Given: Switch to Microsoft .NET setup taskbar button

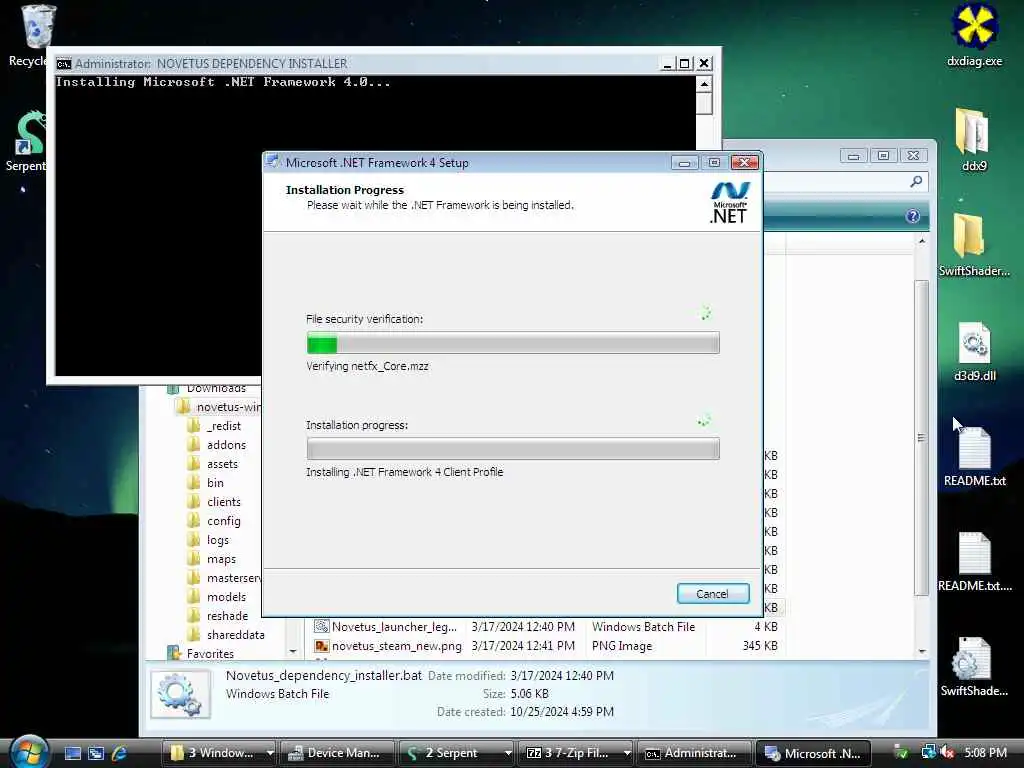Looking at the screenshot, I should [x=812, y=753].
